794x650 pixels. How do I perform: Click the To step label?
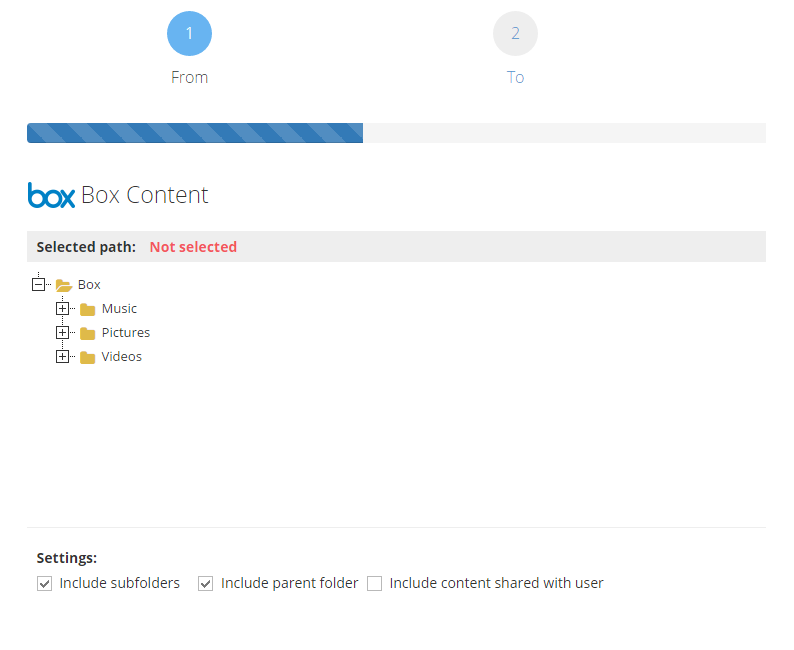pos(515,77)
